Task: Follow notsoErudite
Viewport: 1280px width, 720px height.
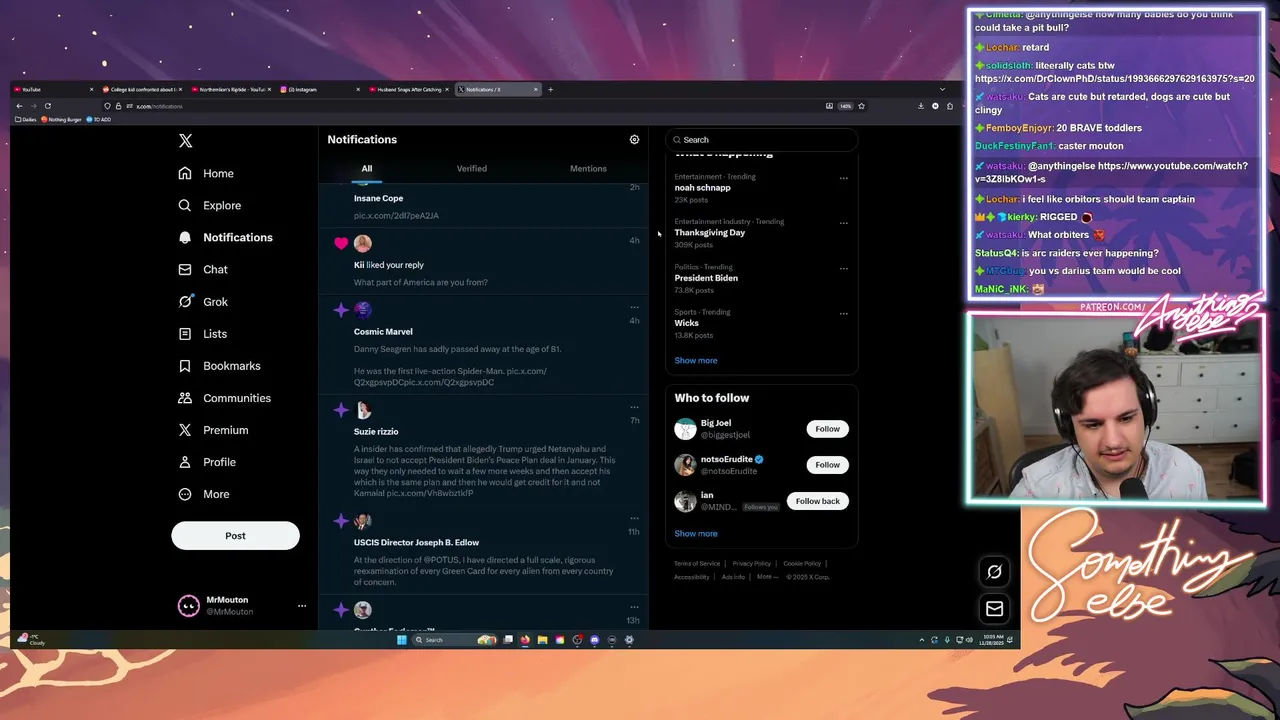Action: click(x=827, y=465)
